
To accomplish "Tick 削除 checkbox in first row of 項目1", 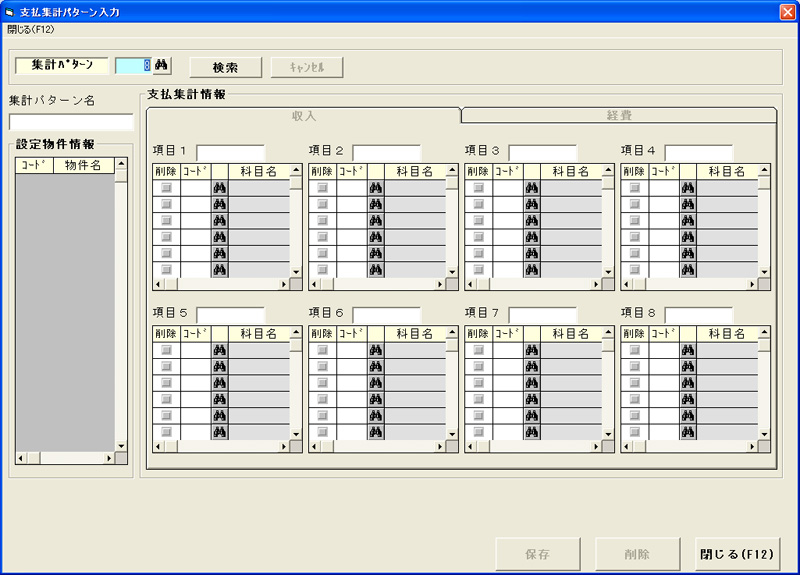I will [166, 188].
